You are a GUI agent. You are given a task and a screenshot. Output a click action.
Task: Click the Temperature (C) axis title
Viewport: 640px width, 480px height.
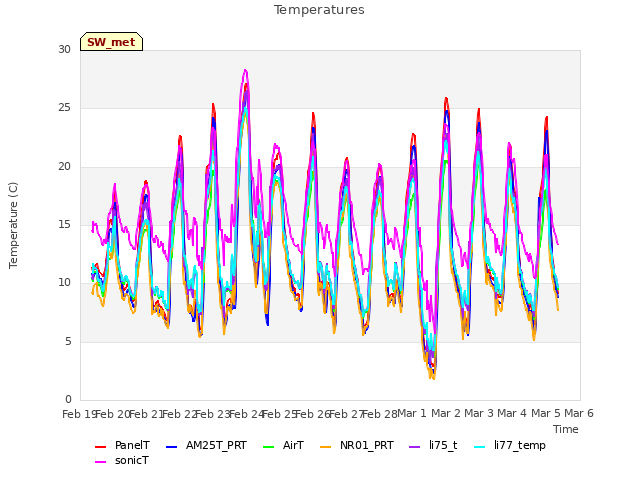pos(13,225)
